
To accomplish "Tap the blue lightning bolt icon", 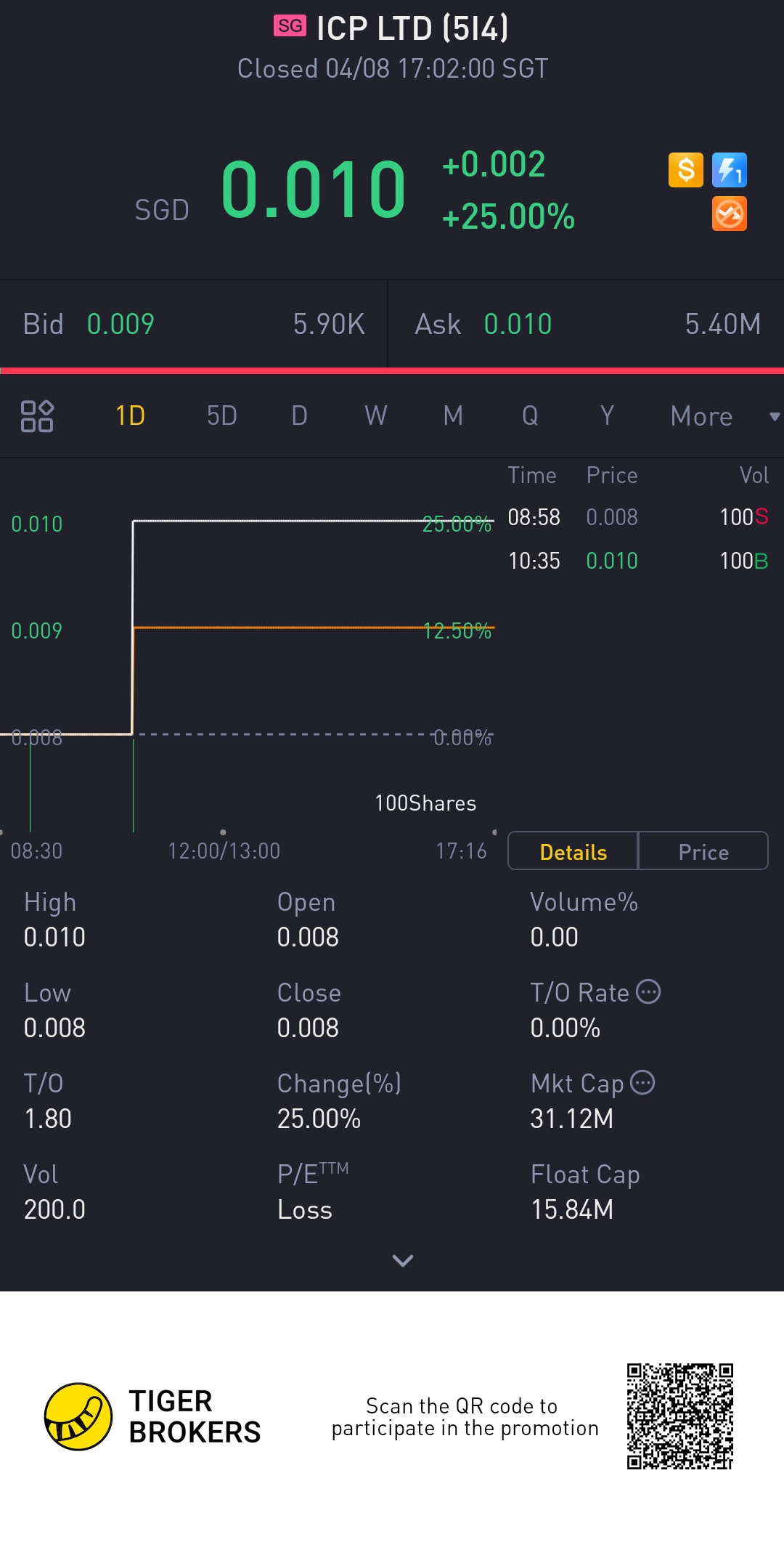I will click(x=729, y=171).
